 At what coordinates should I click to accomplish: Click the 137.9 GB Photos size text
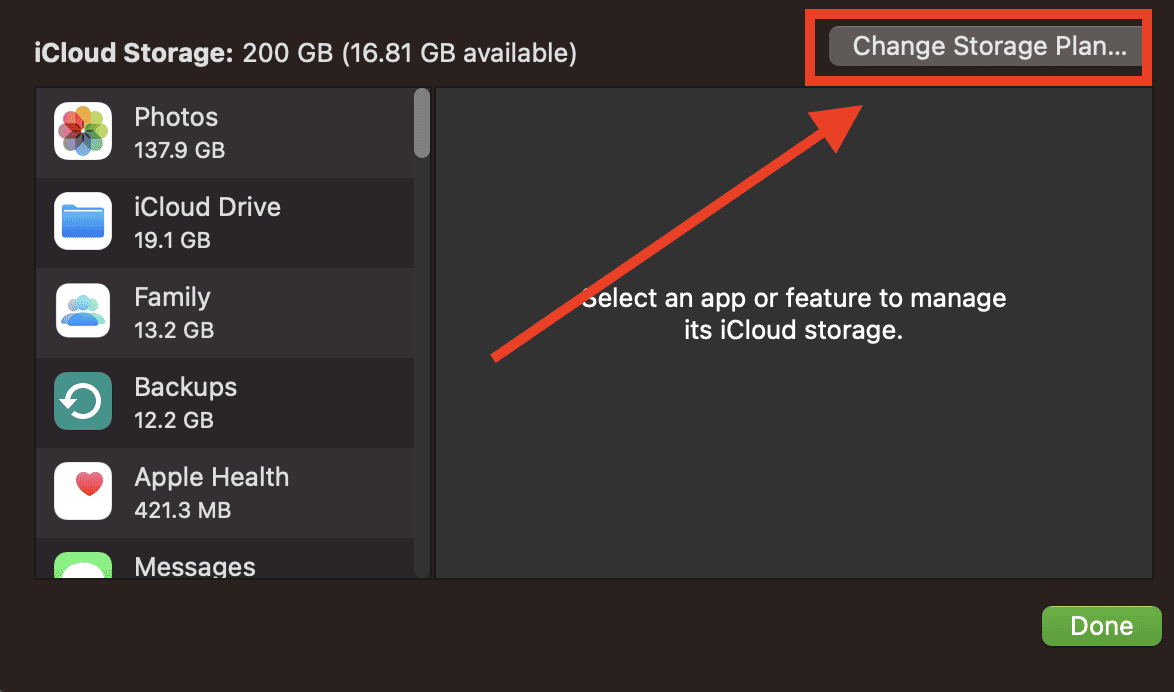179,151
